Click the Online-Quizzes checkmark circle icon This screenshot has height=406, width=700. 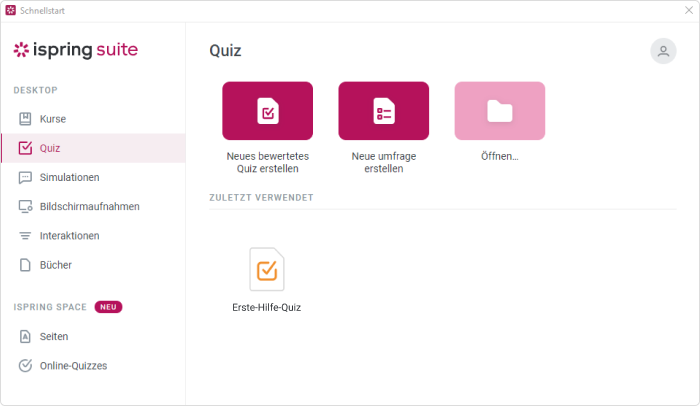[25, 365]
